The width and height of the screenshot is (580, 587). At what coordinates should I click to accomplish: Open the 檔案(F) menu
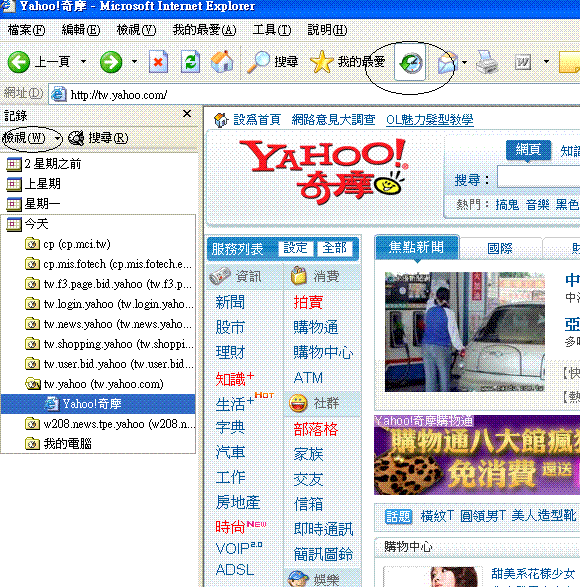[26, 30]
